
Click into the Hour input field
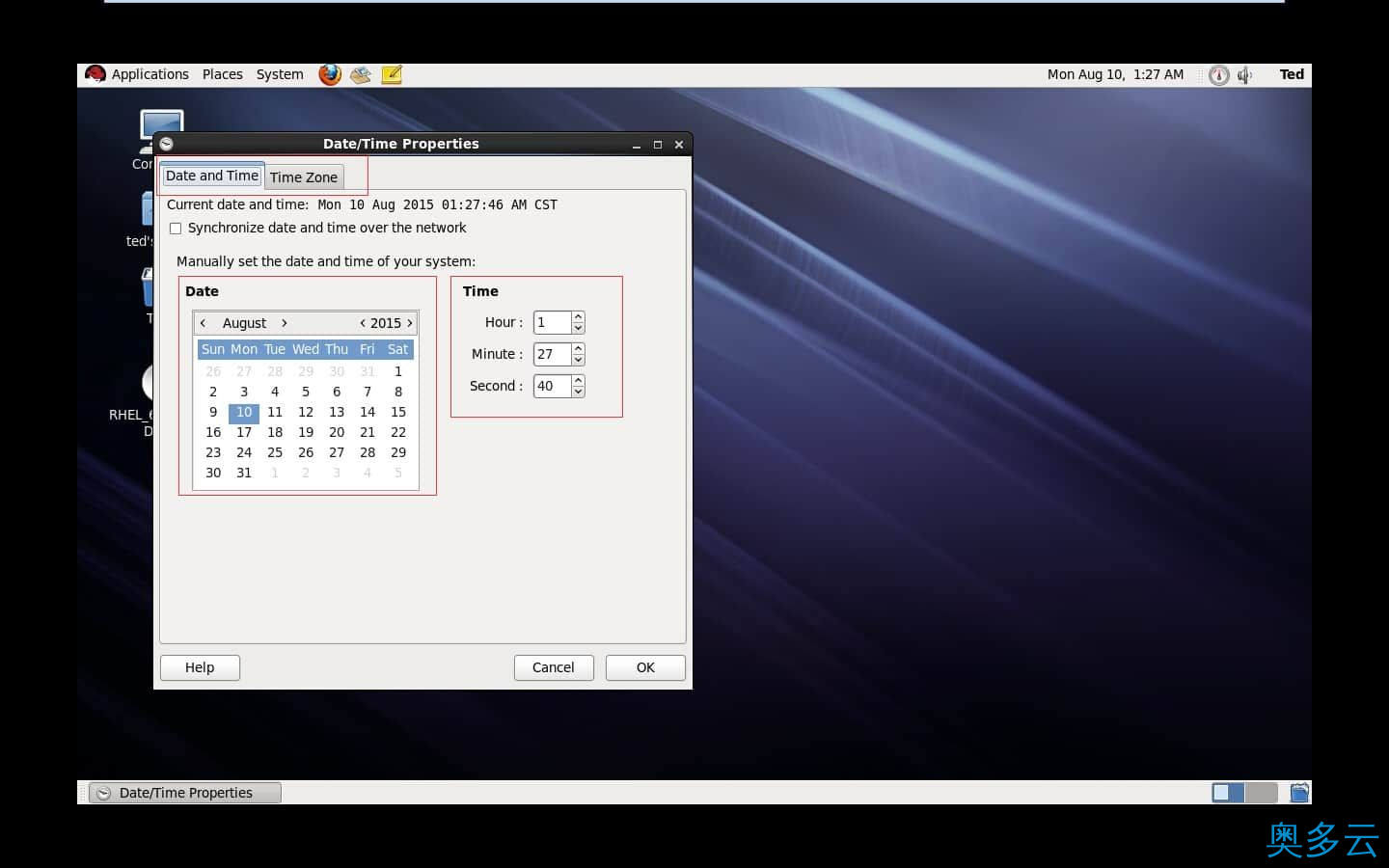point(553,322)
